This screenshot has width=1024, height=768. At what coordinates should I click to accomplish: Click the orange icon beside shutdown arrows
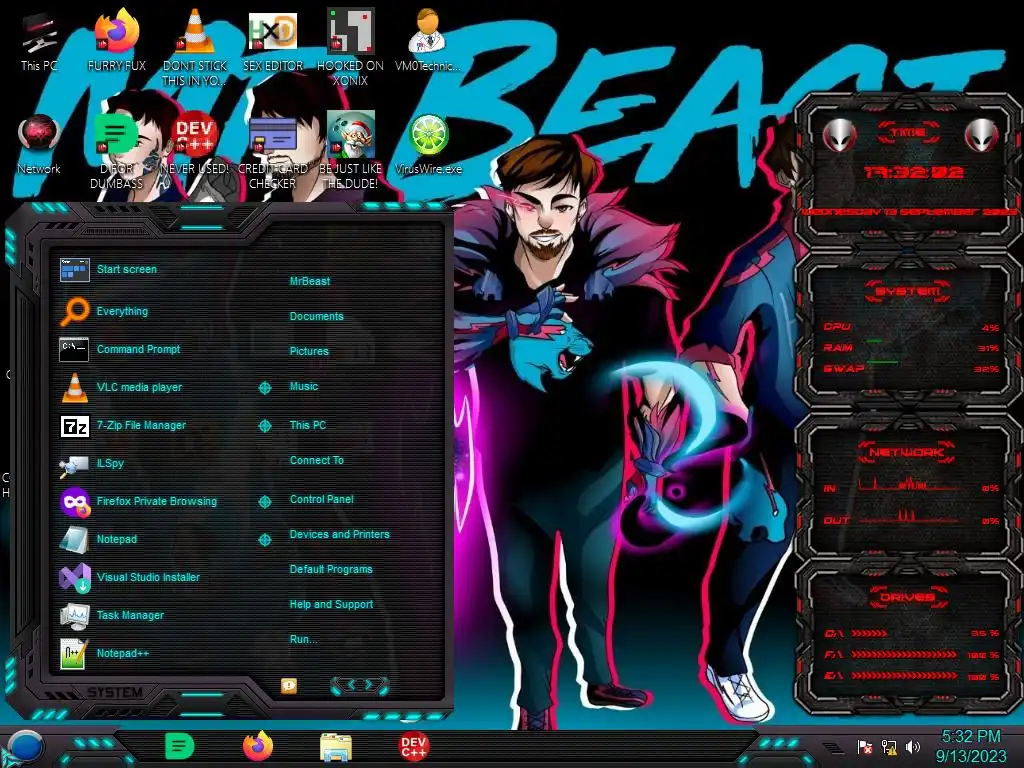point(289,685)
